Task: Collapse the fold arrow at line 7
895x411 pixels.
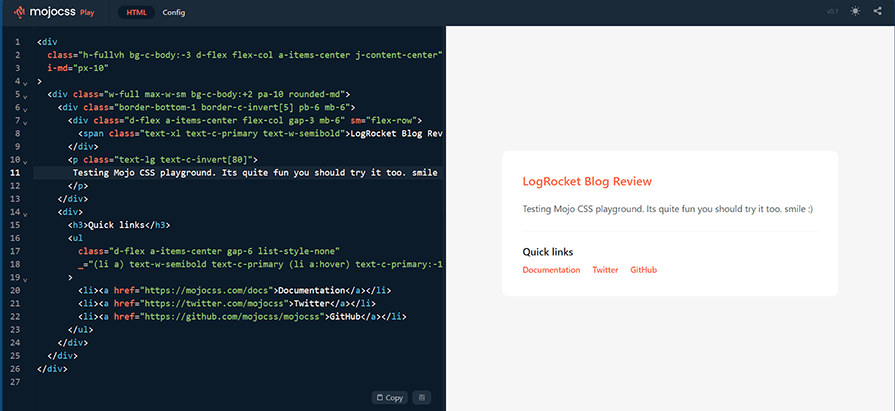Action: click(25, 122)
